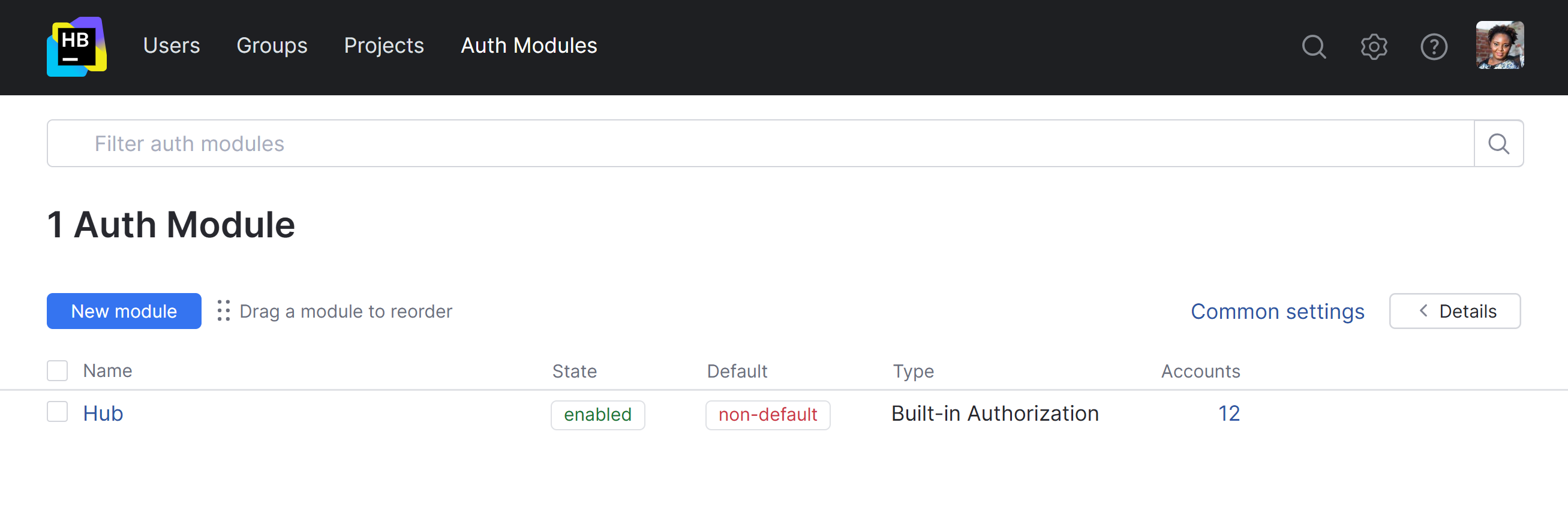The height and width of the screenshot is (525, 1568).
Task: Open the Groups menu item
Action: 272,46
